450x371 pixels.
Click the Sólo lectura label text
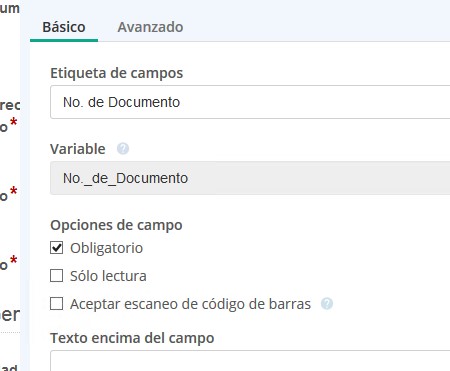pyautogui.click(x=108, y=276)
